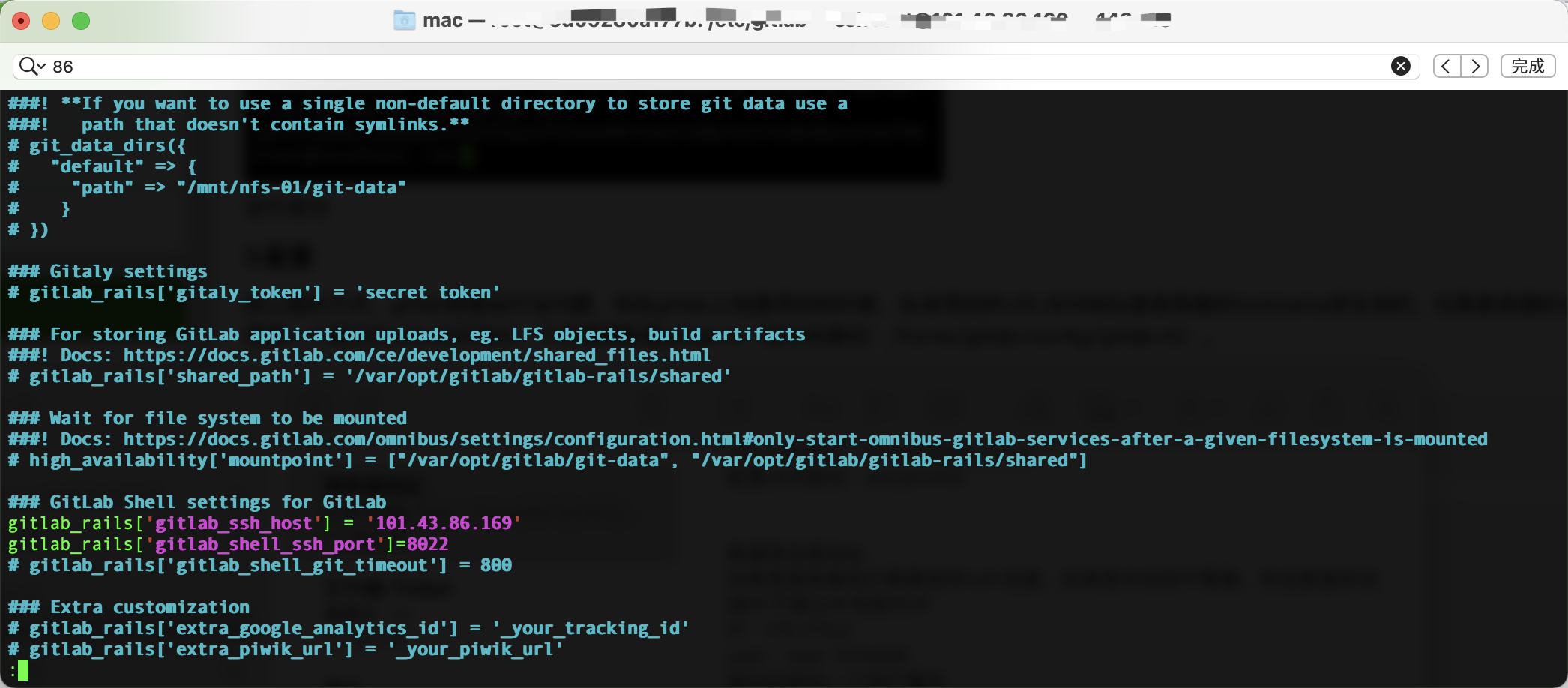Go to the previous search match
This screenshot has width=1568, height=688.
point(1447,66)
